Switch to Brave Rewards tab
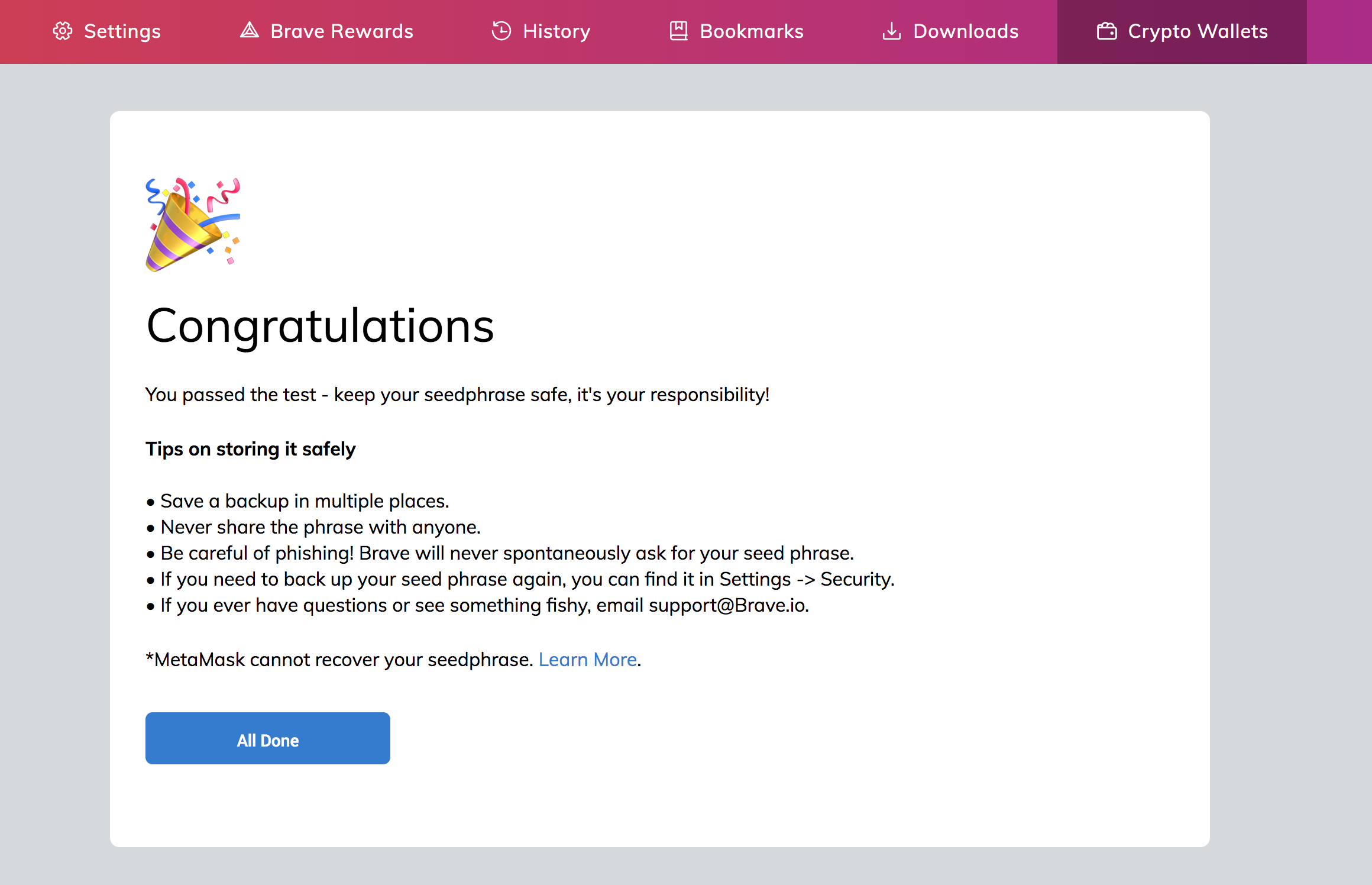 (x=342, y=31)
